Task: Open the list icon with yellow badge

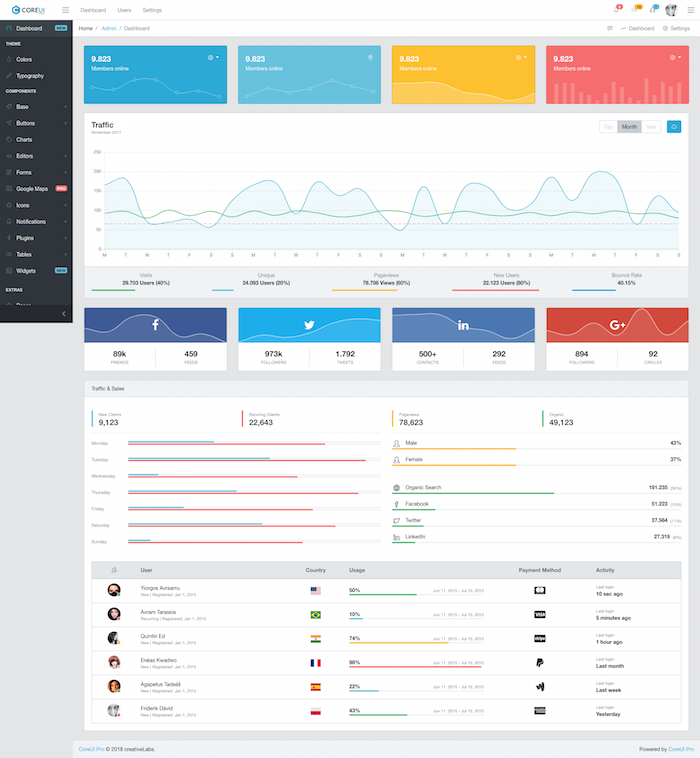Action: tap(634, 10)
